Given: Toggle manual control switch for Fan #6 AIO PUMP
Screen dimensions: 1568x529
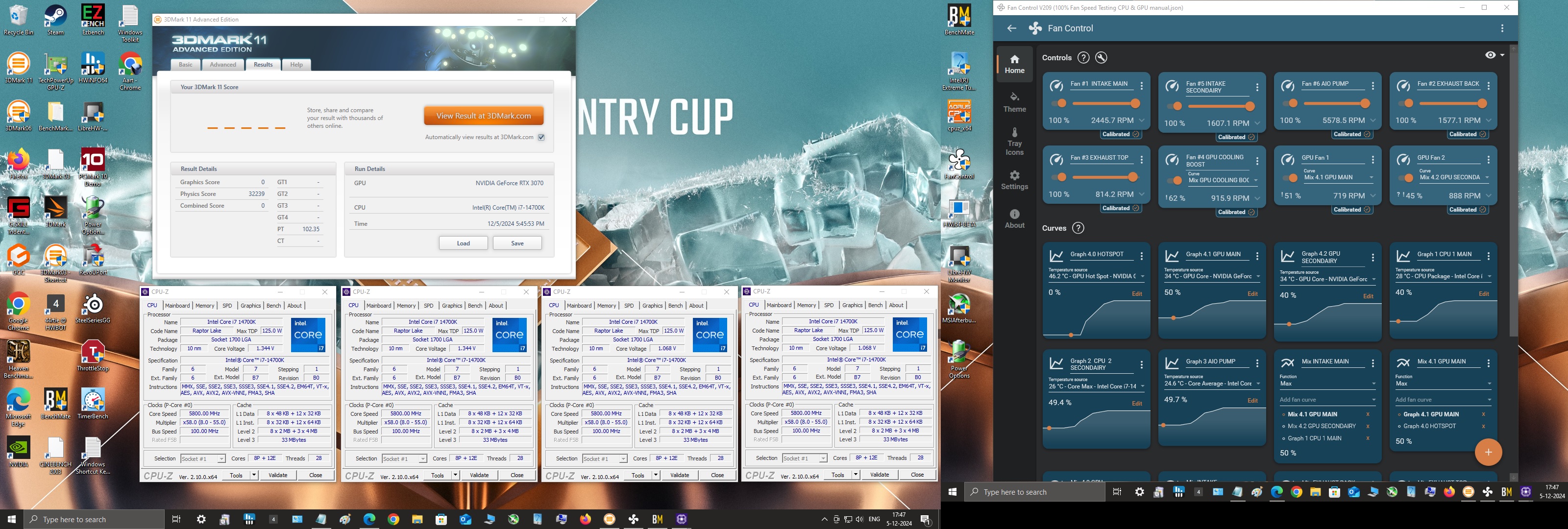Looking at the screenshot, I should point(1290,103).
